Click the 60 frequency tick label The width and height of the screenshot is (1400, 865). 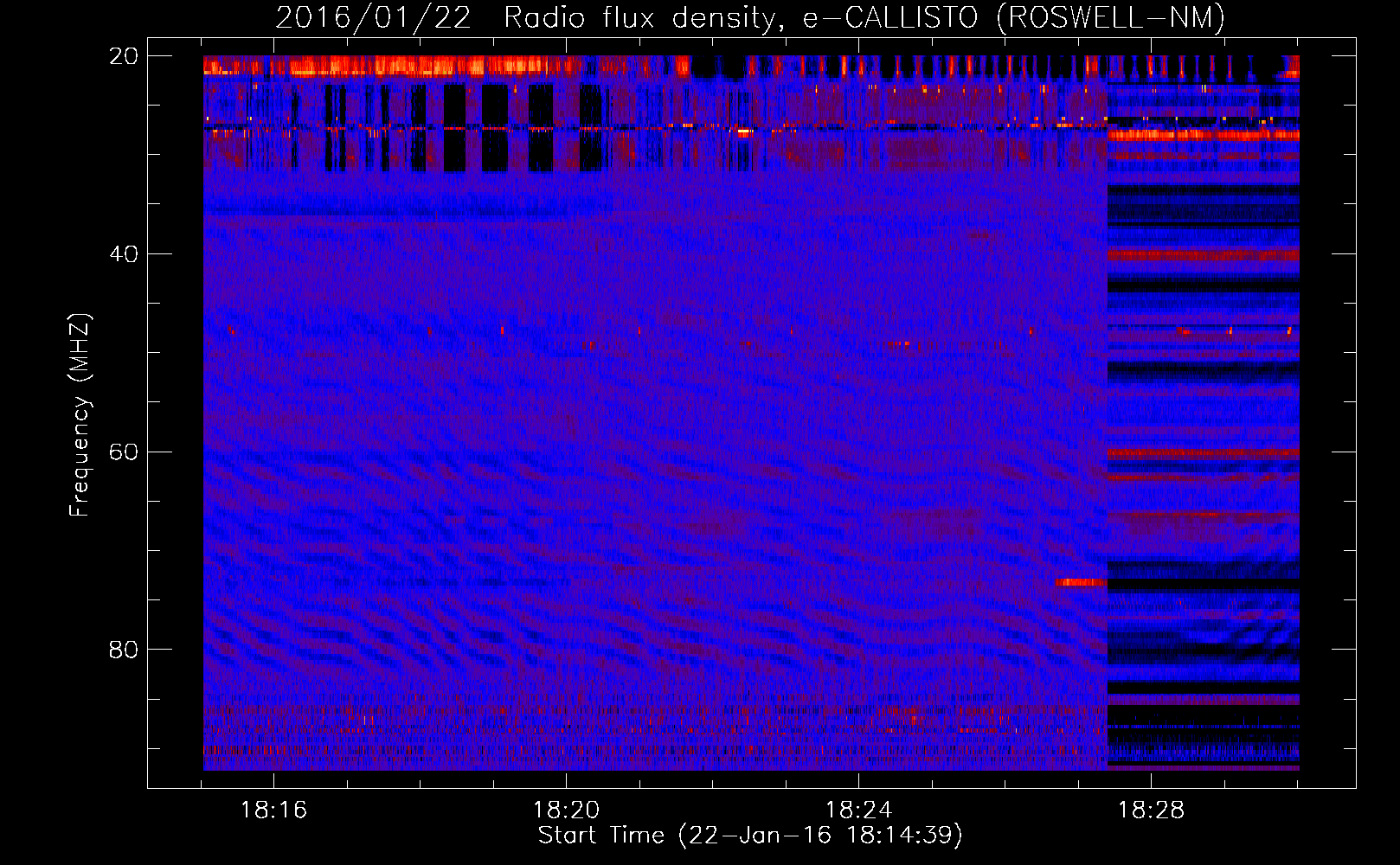tap(124, 452)
